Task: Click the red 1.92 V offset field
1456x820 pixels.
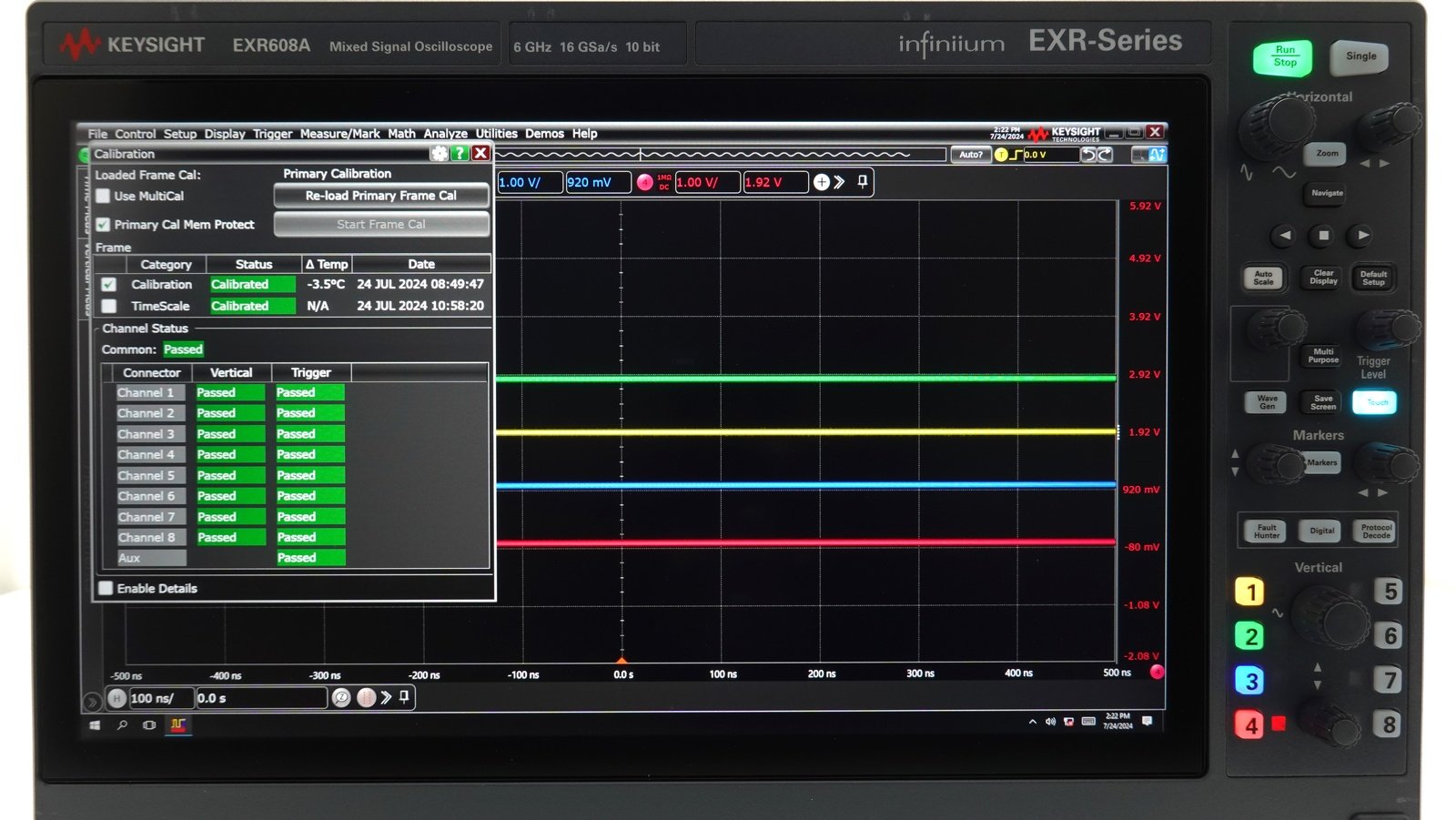Action: pos(776,182)
